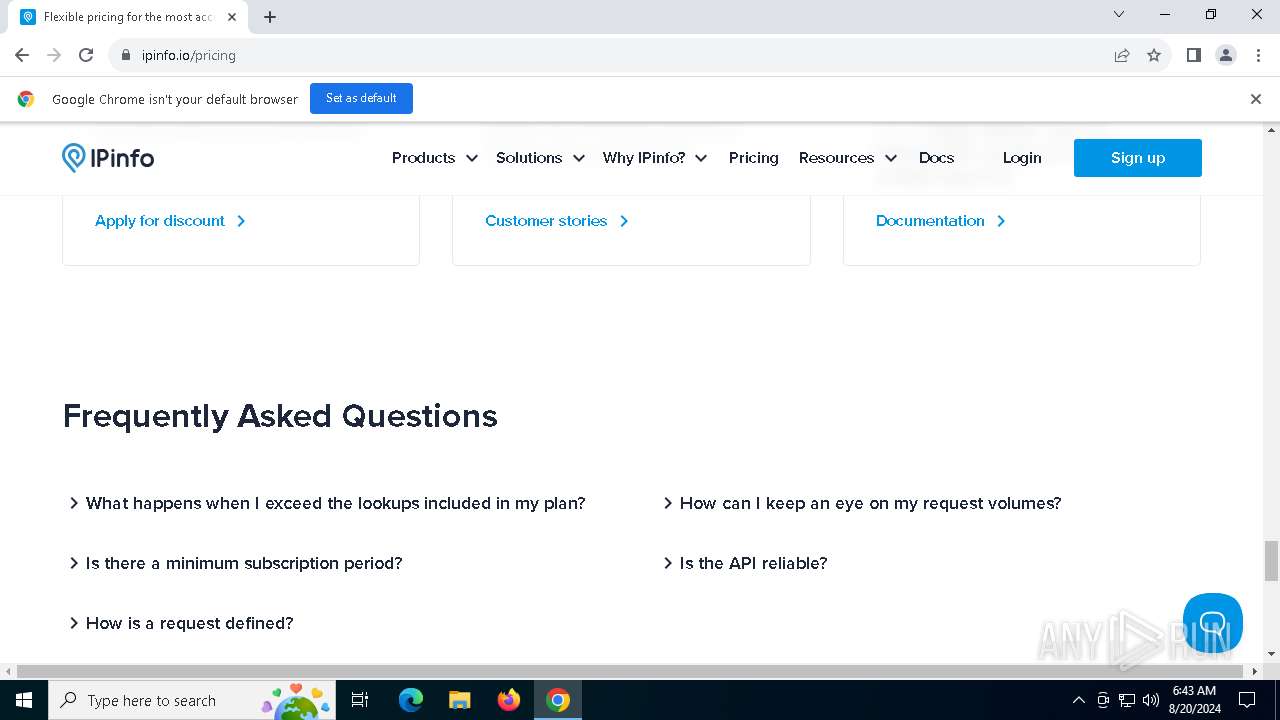Viewport: 1280px width, 720px height.
Task: Expand 'How is a request defined?'
Action: [x=181, y=623]
